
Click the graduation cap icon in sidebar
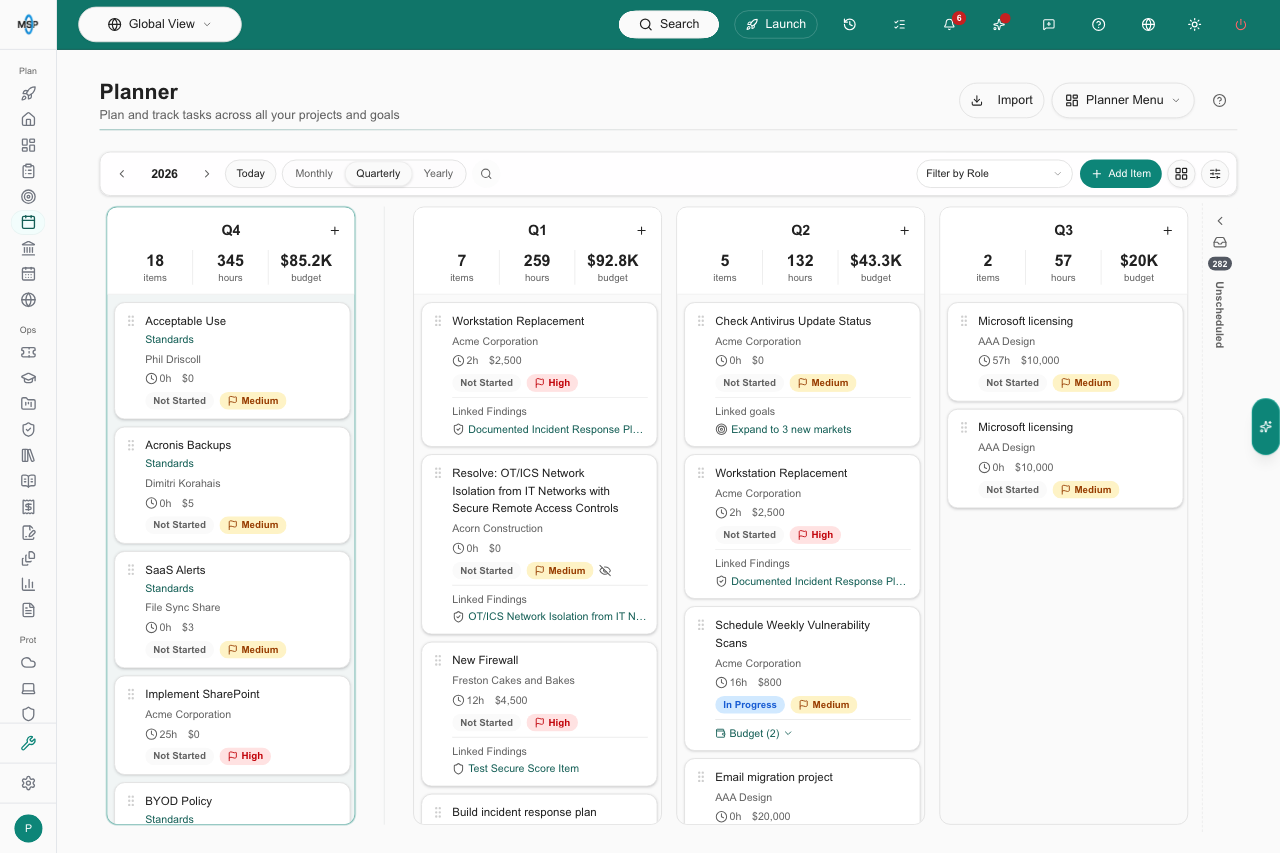pos(28,378)
